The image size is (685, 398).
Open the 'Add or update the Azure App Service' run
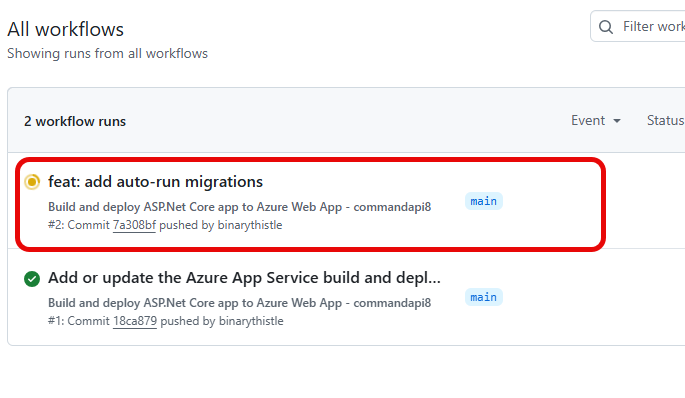click(x=244, y=278)
